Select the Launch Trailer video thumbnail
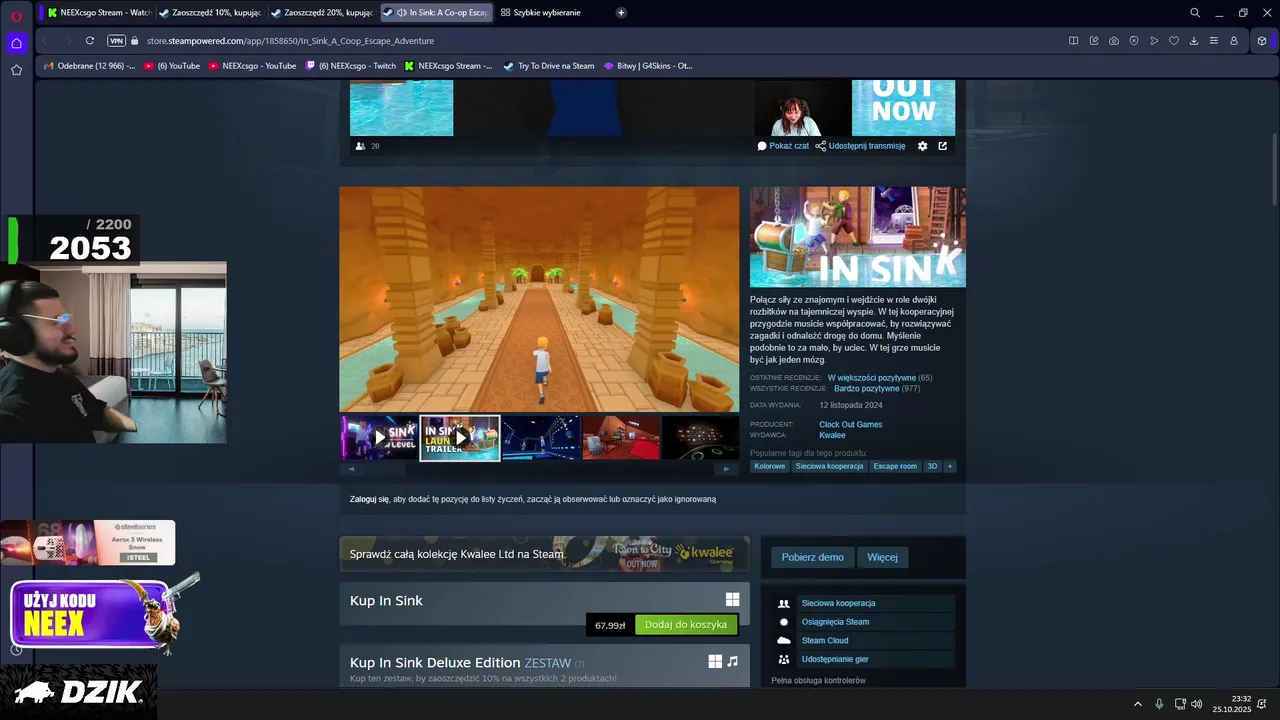 coord(460,438)
